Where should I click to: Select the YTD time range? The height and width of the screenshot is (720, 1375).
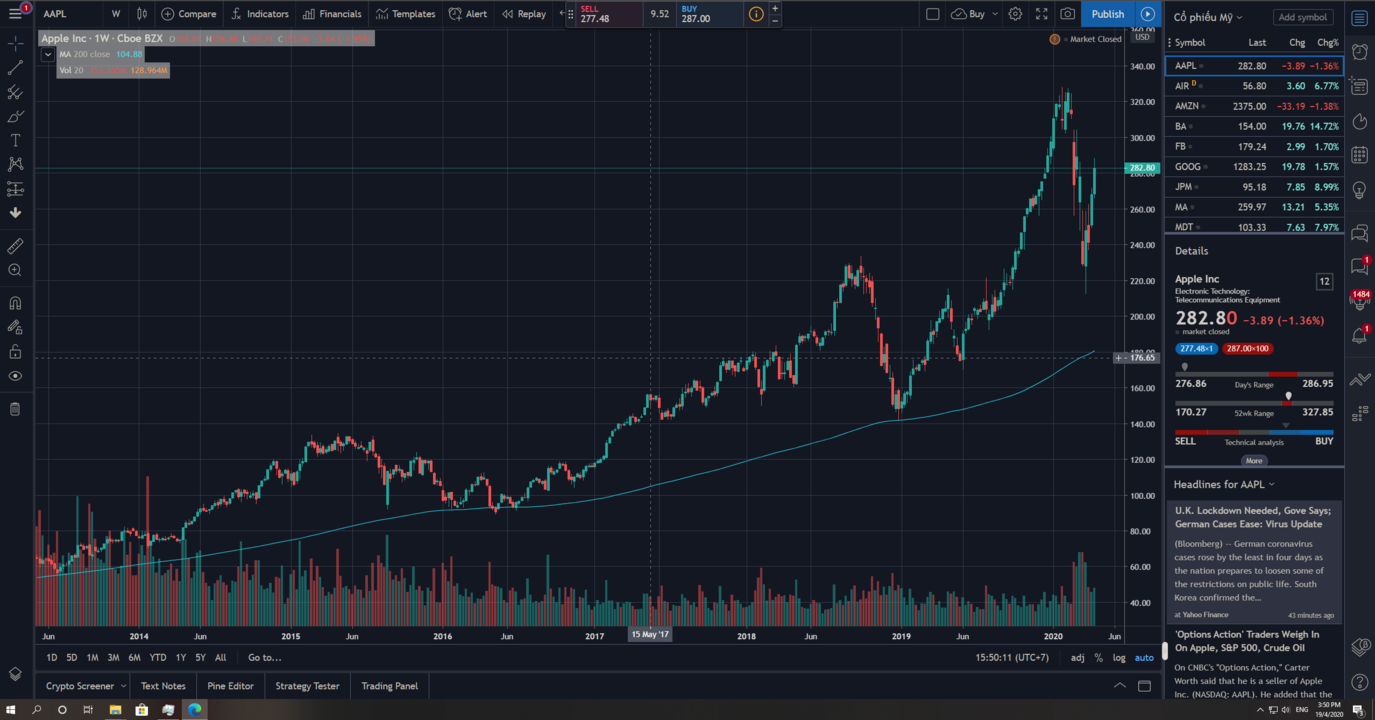[158, 657]
